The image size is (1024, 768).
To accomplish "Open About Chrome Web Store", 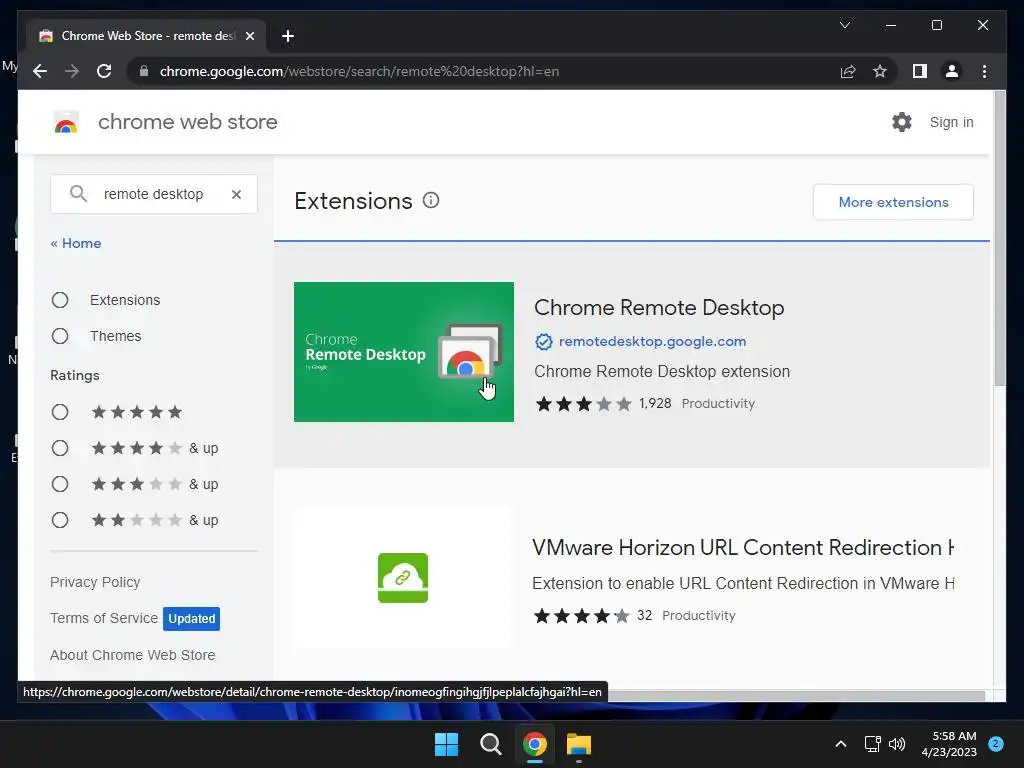I will [133, 655].
